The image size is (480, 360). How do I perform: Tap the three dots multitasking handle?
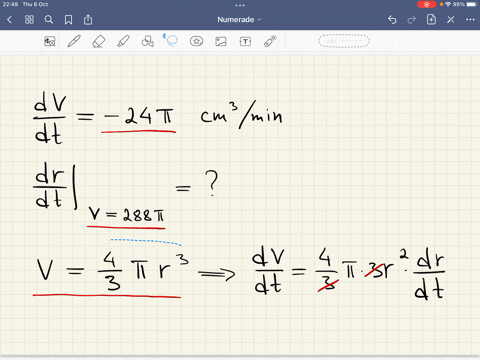click(x=240, y=5)
